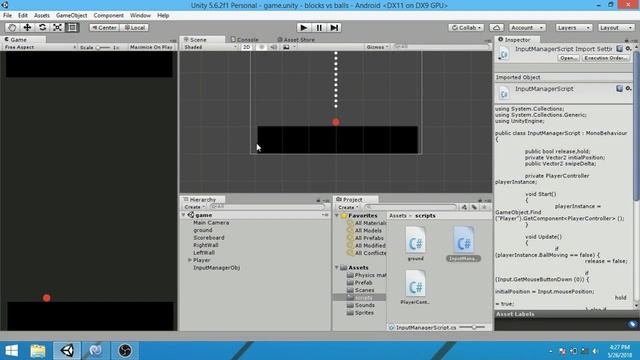The width and height of the screenshot is (640, 360).
Task: Show All Prefabs favorite search
Action: [366, 238]
